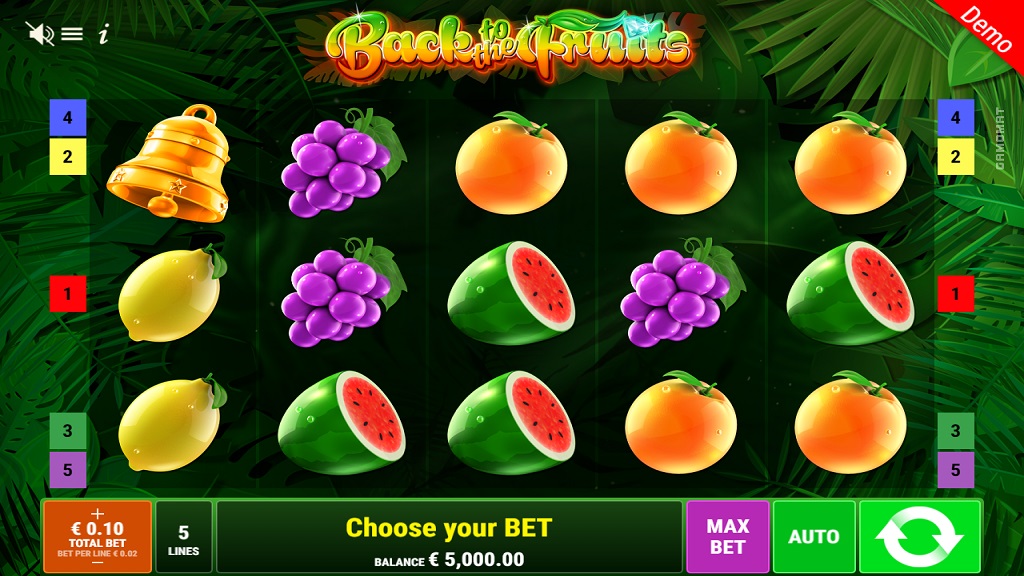Image resolution: width=1024 pixels, height=576 pixels.
Task: Decrease total bet with minus sign
Action: click(x=97, y=563)
